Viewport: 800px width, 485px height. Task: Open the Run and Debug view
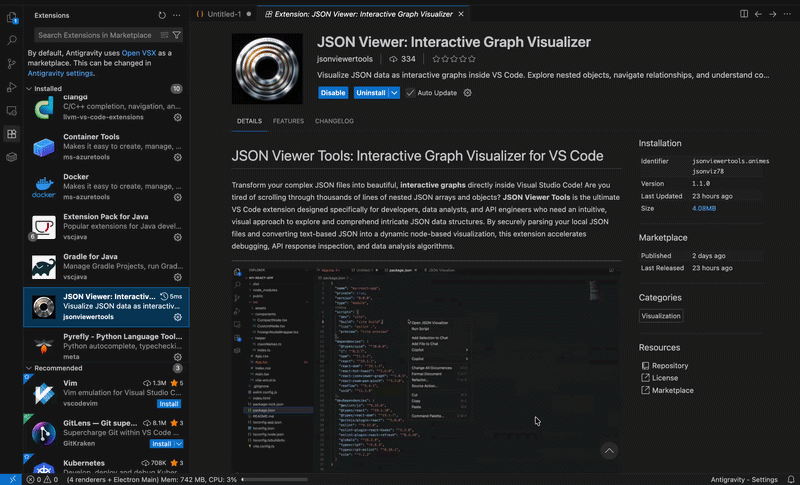point(11,87)
